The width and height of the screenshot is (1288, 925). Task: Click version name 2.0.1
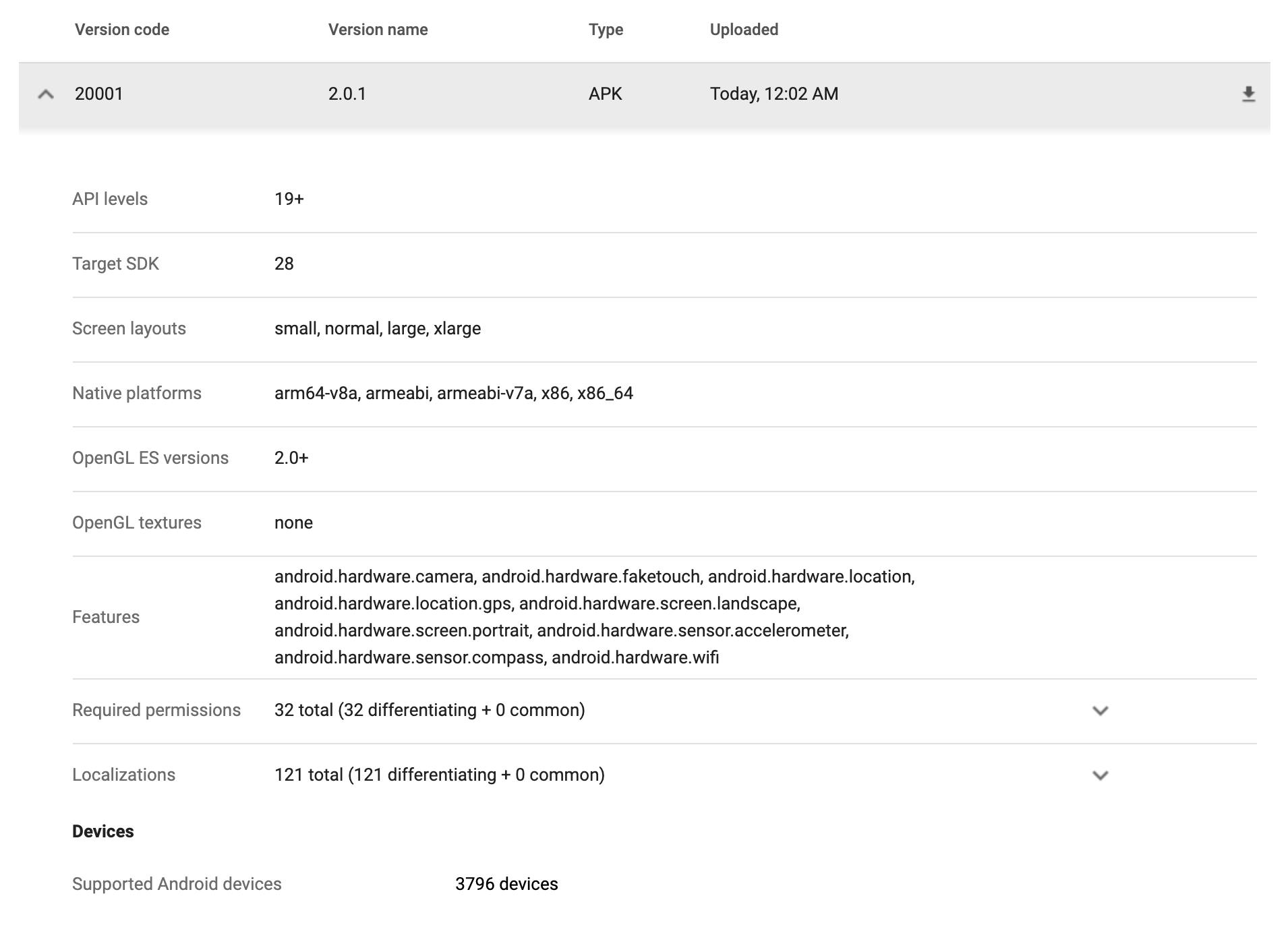(x=347, y=94)
